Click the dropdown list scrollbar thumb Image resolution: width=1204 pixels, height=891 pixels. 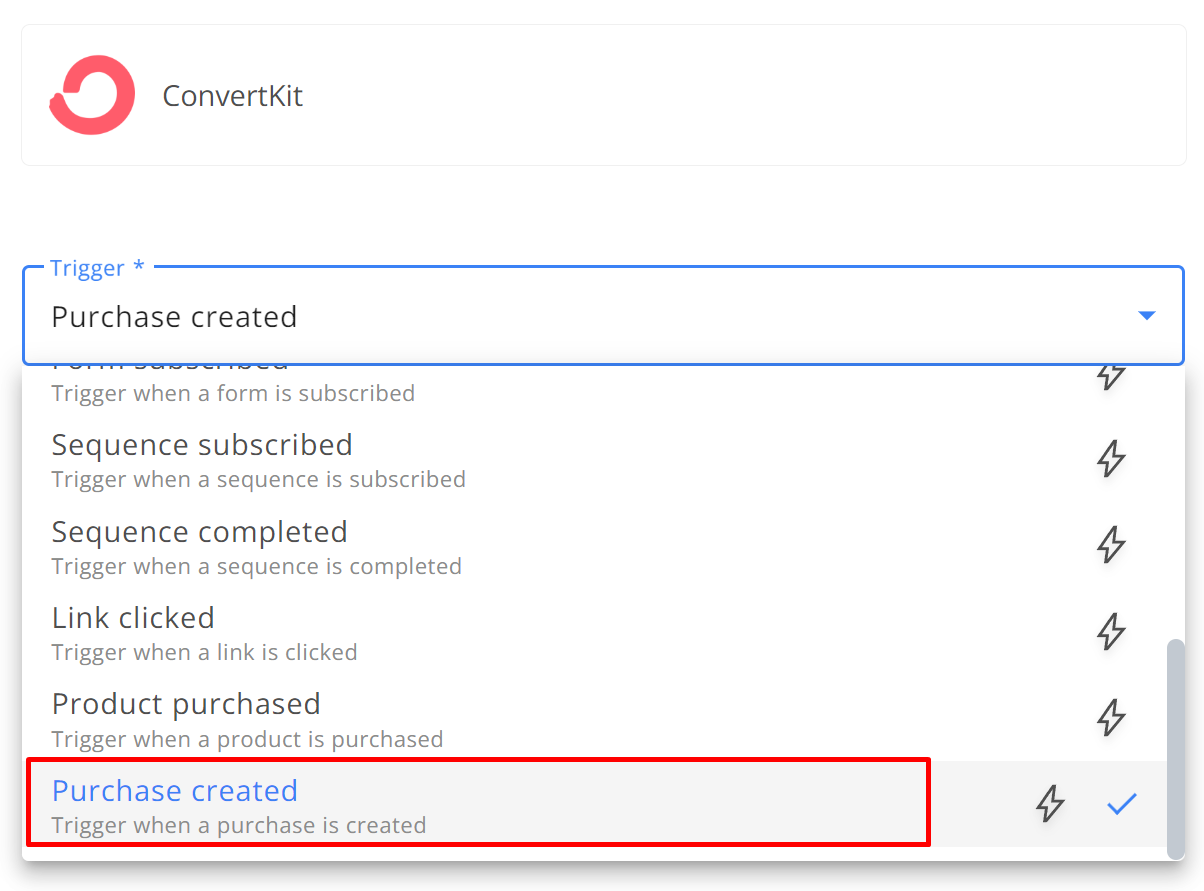tap(1176, 748)
